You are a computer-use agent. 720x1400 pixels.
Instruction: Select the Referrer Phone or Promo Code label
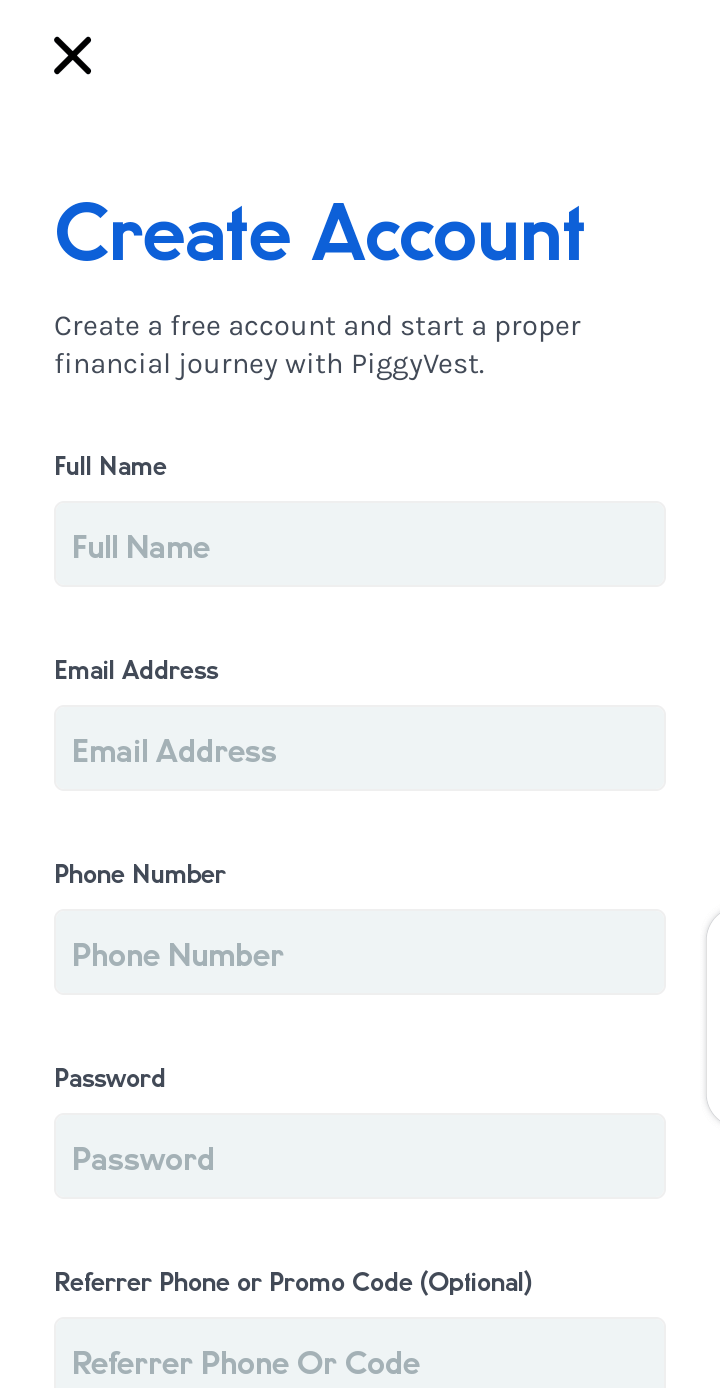[x=293, y=1282]
